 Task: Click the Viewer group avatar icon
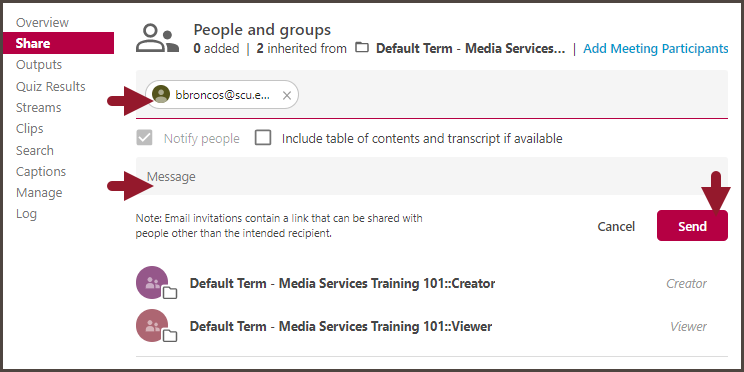pos(152,326)
